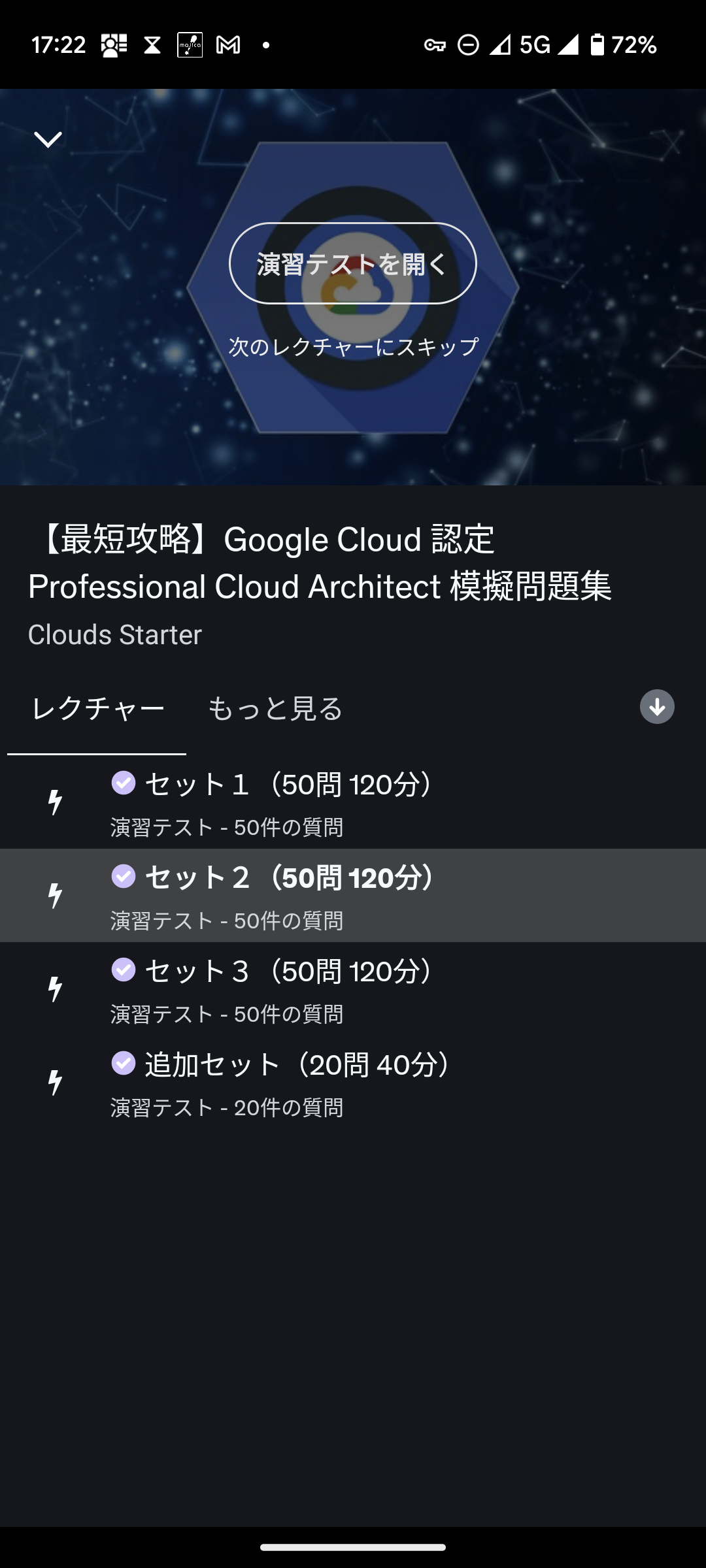Collapse the player with down chevron

[48, 139]
